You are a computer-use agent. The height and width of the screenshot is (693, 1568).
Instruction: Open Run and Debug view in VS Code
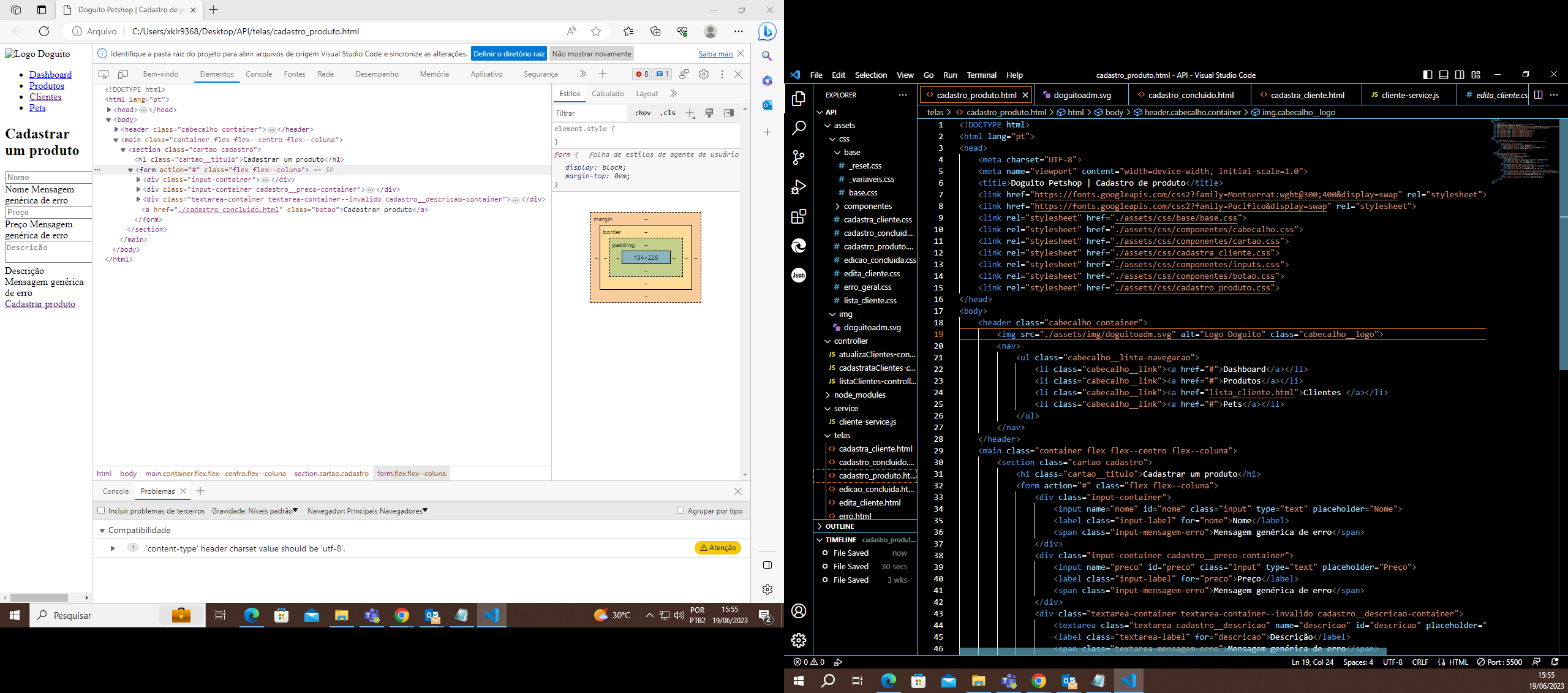[x=799, y=187]
